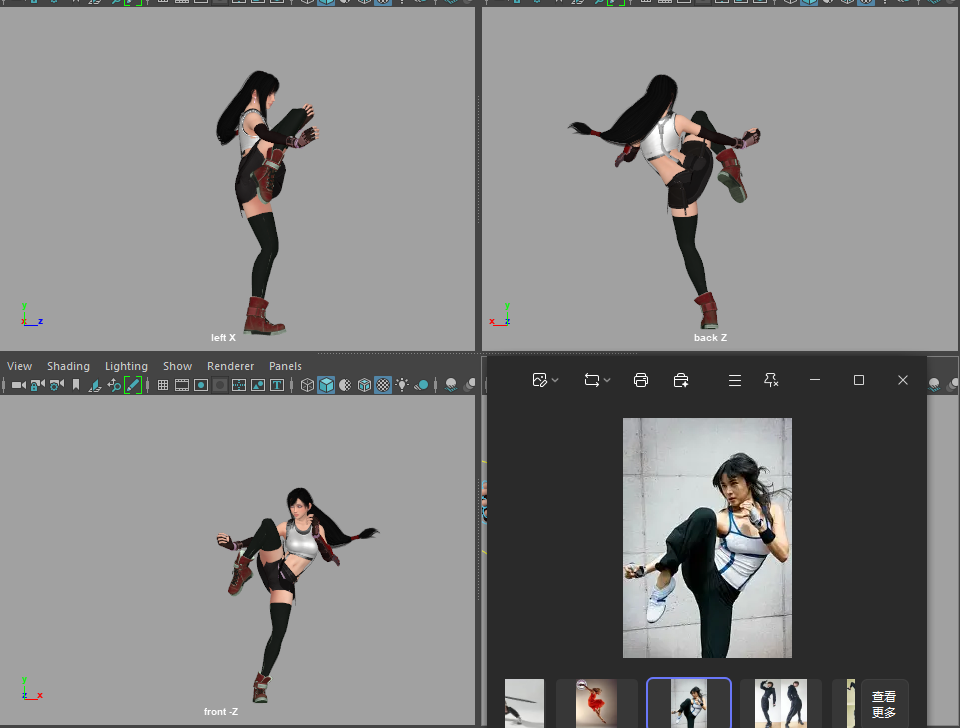Click the Motion Blur icon

click(470, 385)
